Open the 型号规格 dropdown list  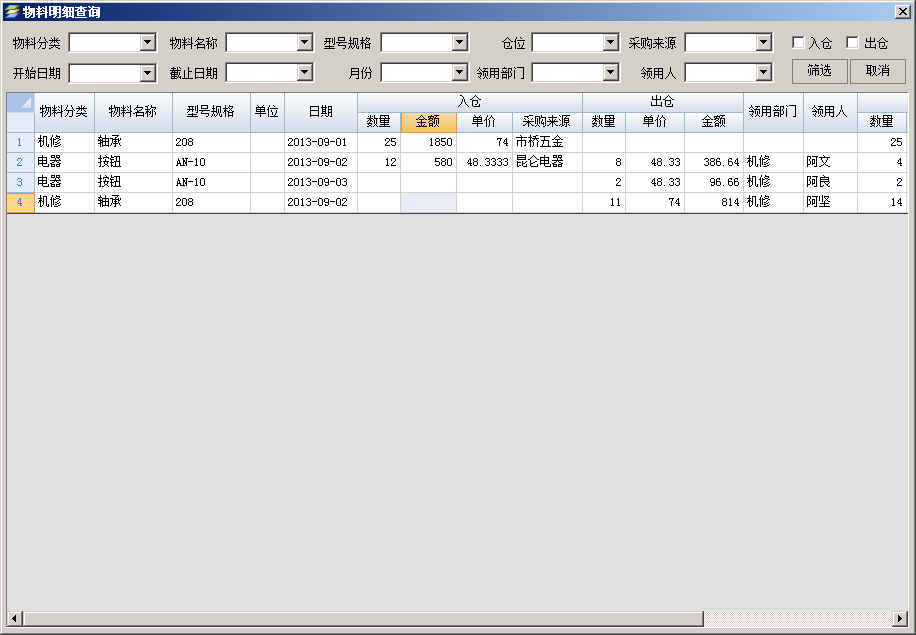(460, 43)
